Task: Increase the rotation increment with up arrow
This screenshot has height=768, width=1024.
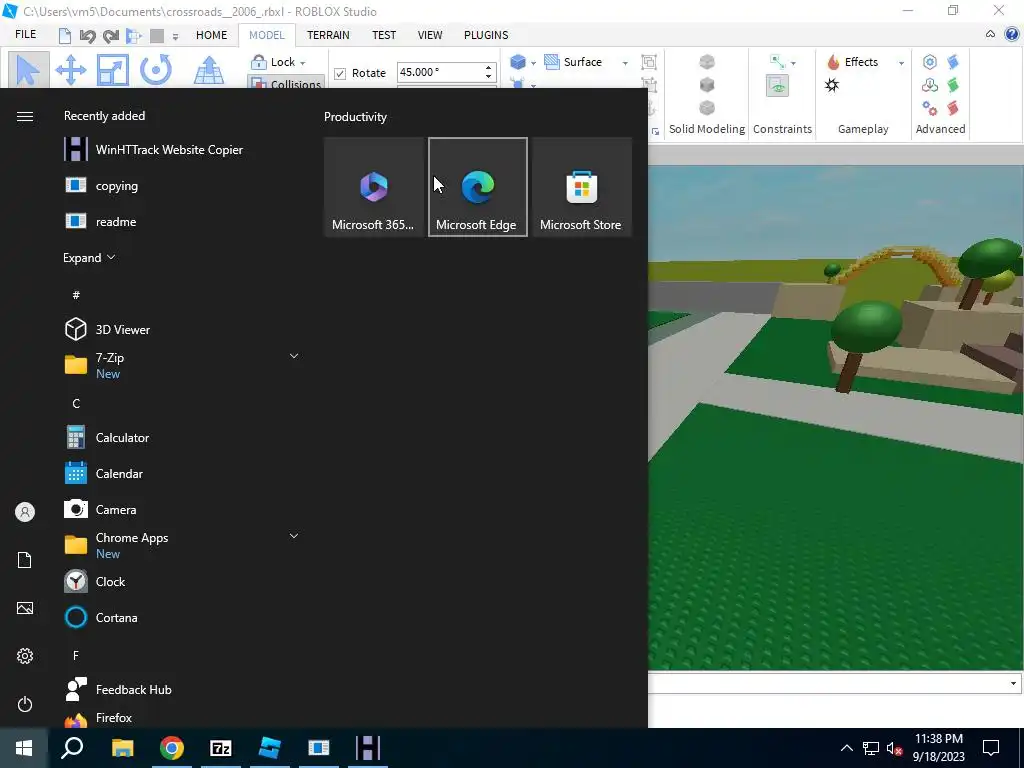Action: pos(488,67)
